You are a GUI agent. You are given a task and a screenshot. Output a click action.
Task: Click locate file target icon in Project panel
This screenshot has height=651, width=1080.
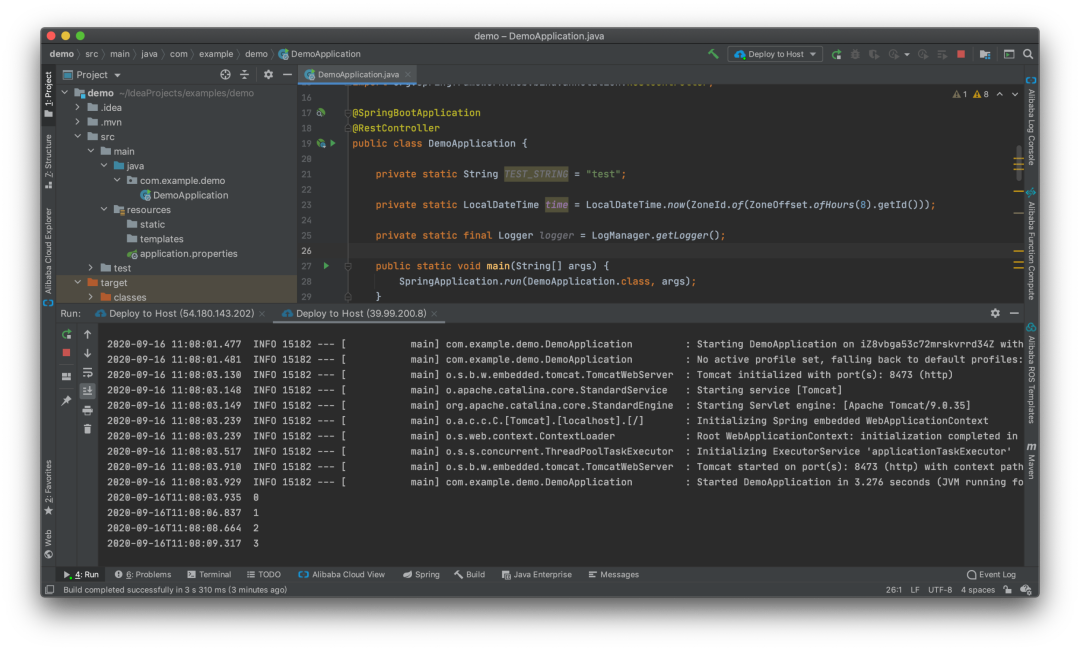tap(225, 75)
